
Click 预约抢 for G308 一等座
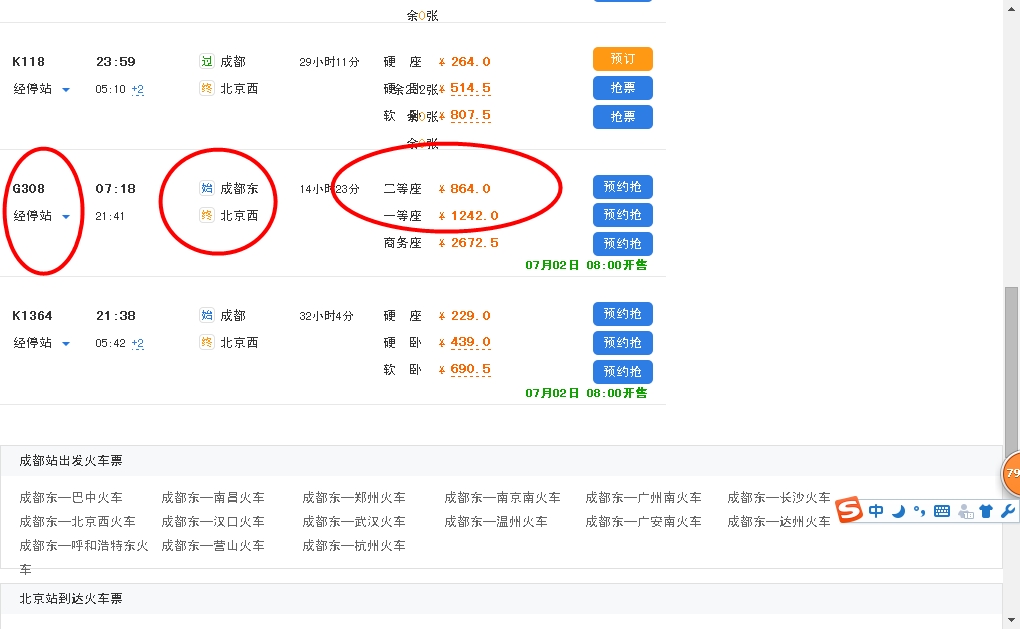pos(623,215)
